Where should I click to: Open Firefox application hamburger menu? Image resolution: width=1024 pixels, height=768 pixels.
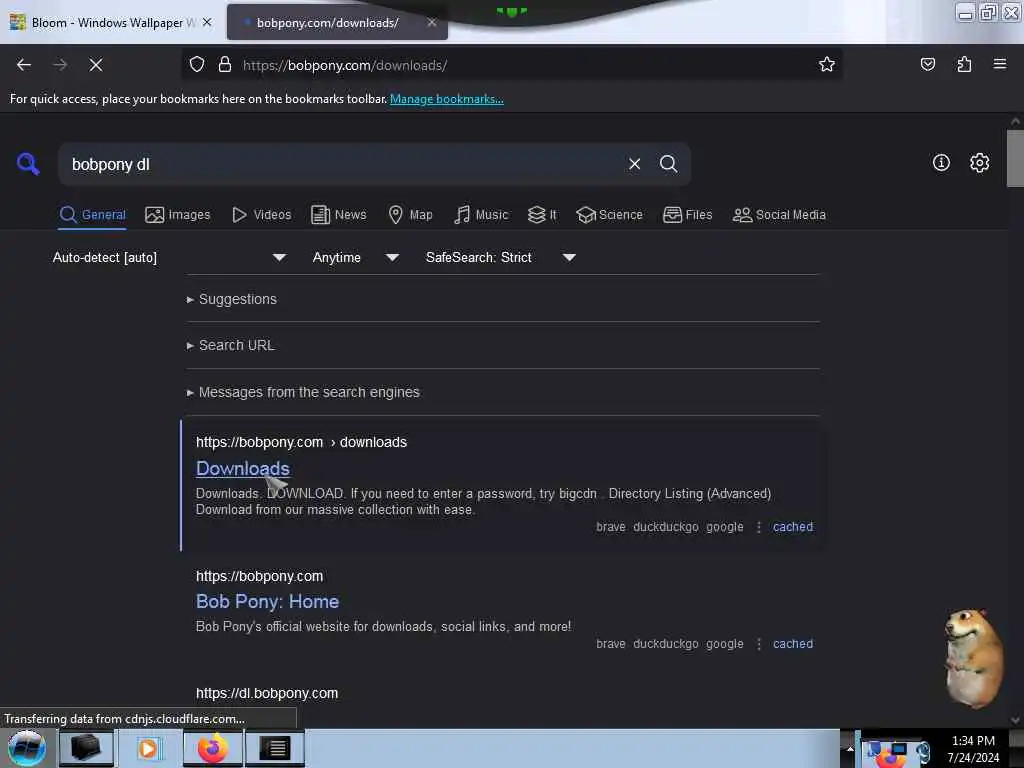999,65
